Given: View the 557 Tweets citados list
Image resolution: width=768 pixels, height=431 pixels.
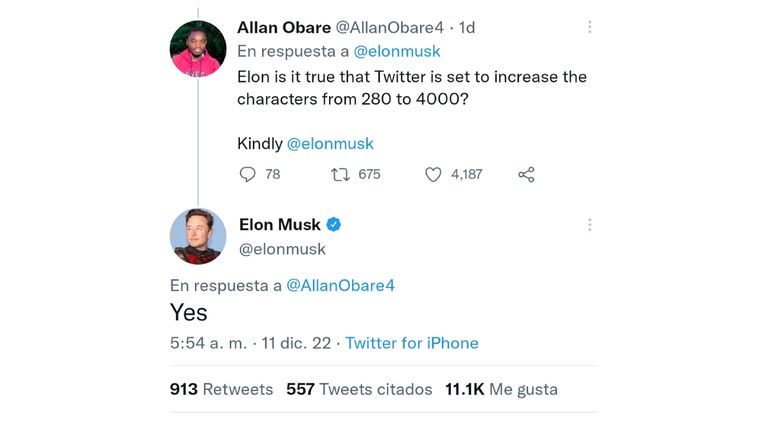Looking at the screenshot, I should (x=360, y=389).
